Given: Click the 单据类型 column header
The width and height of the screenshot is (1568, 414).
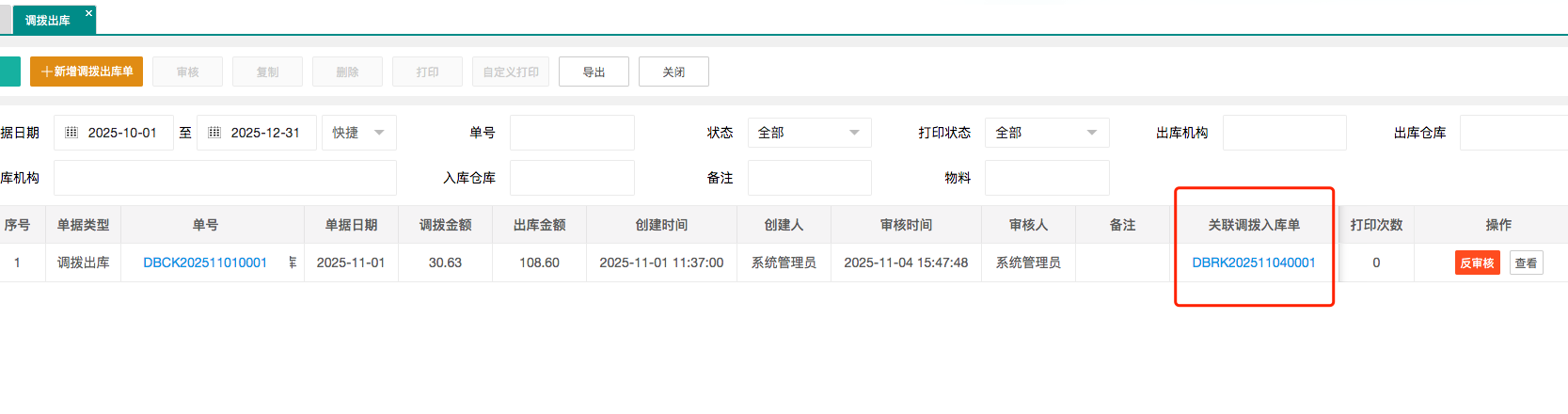Looking at the screenshot, I should pyautogui.click(x=83, y=225).
